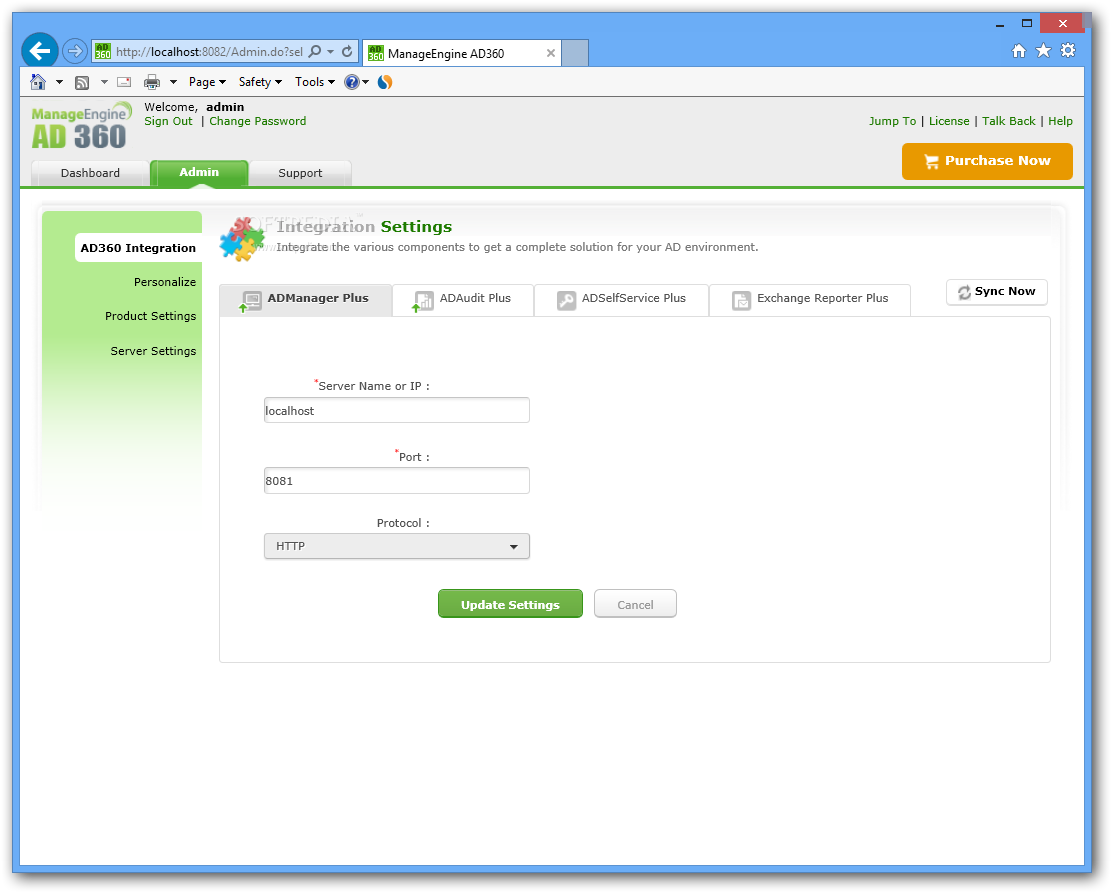Open the ADManager Plus integration tab
Screen dimensions: 1112x893
[306, 299]
